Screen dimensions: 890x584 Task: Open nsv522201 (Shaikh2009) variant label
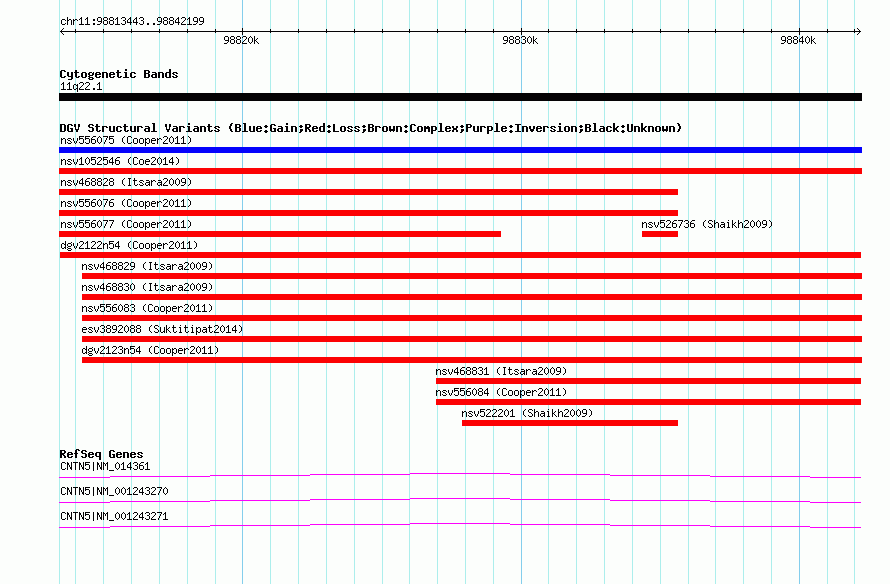(527, 413)
